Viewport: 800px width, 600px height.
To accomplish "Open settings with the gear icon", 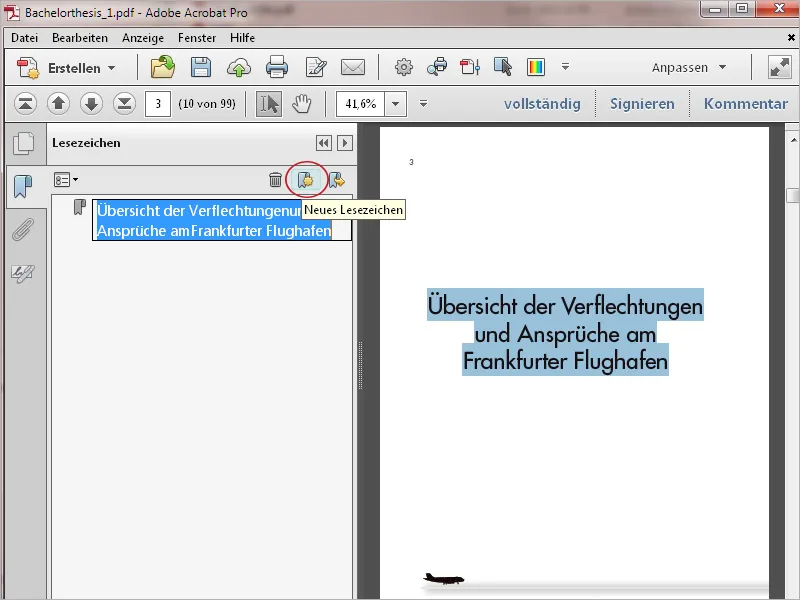I will (404, 67).
